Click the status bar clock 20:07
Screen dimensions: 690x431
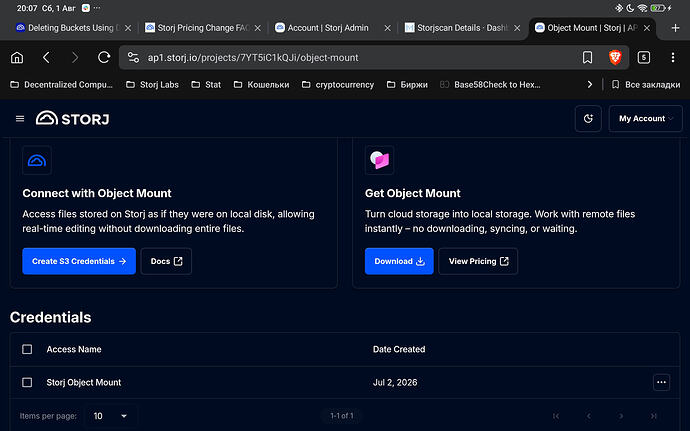[27, 8]
